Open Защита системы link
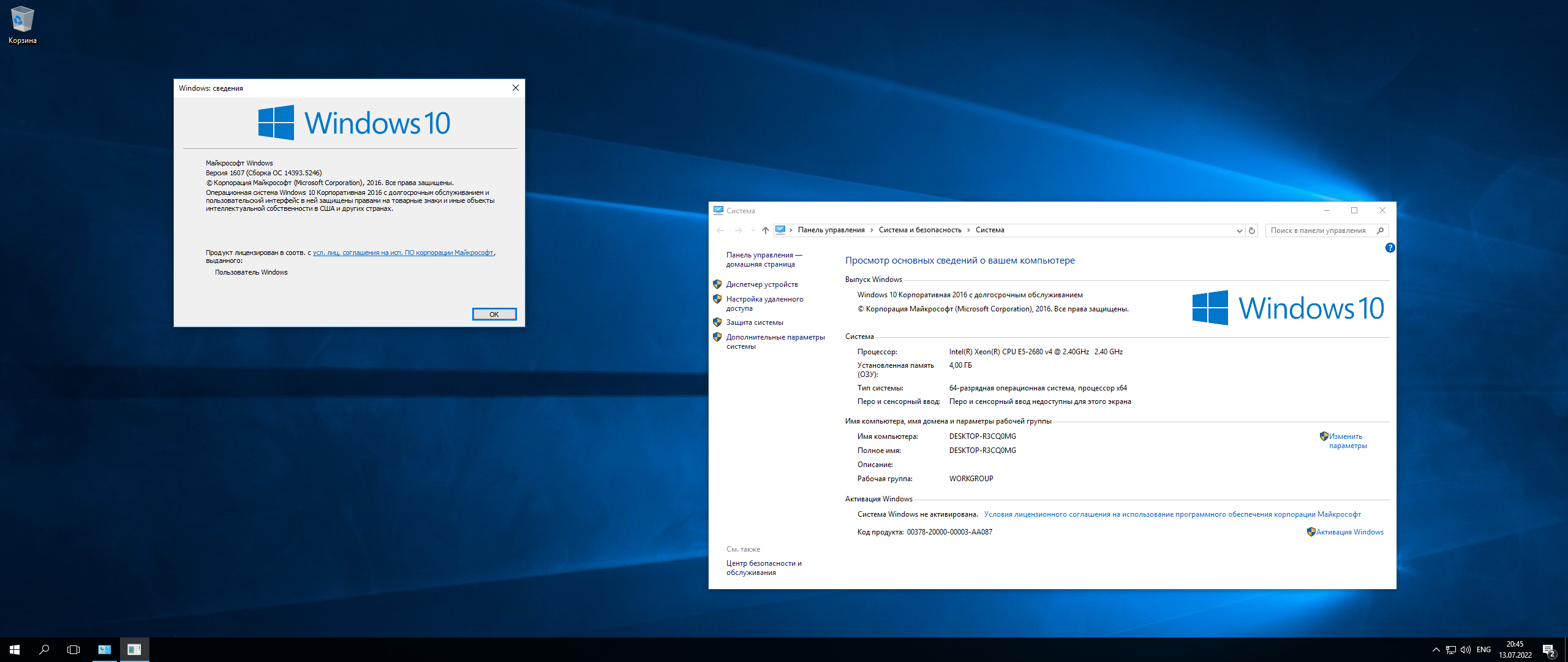Viewport: 1568px width, 662px height. point(755,322)
